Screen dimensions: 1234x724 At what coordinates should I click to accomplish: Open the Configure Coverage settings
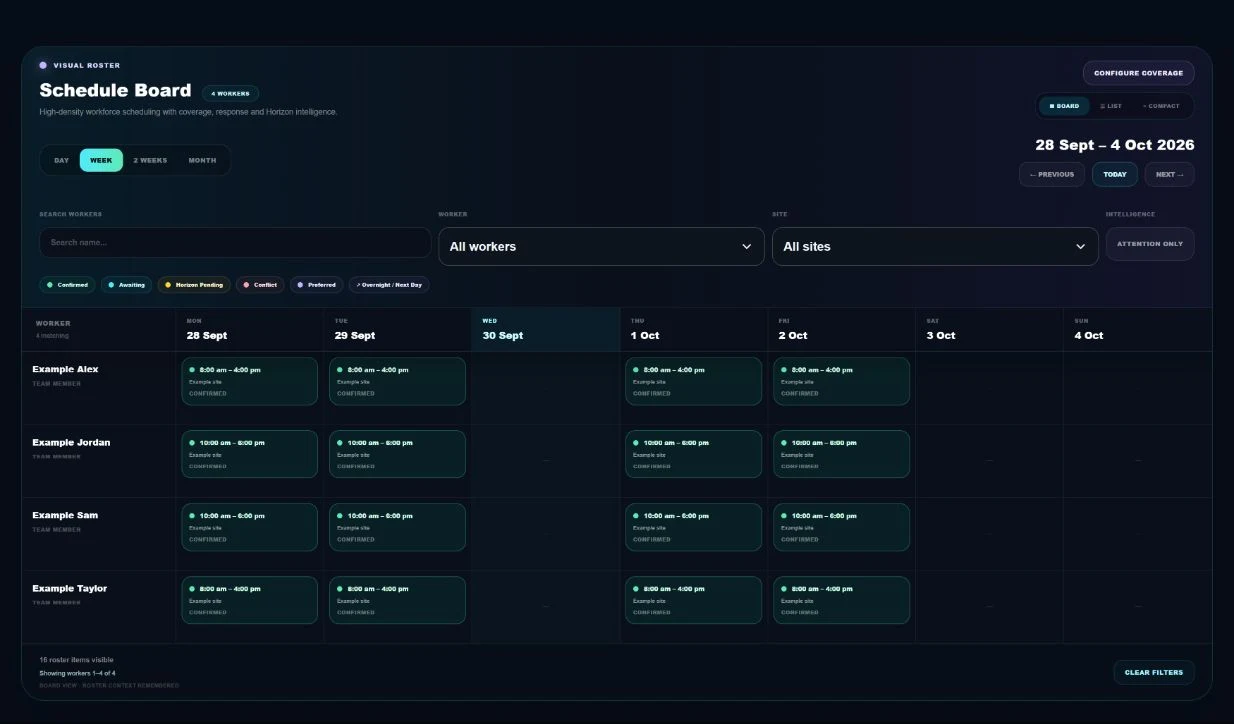[x=1138, y=73]
